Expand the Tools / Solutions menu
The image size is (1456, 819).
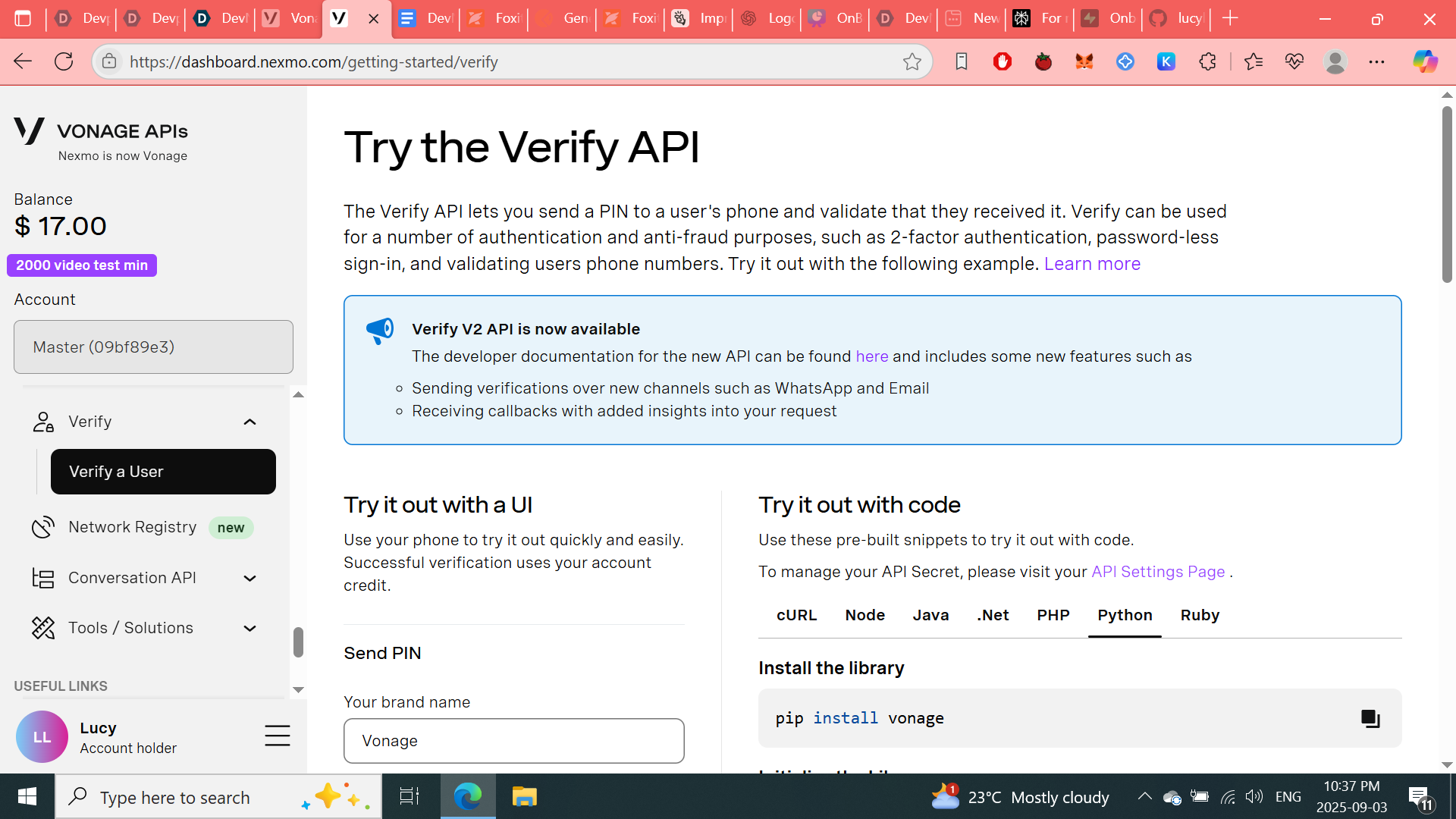point(249,628)
